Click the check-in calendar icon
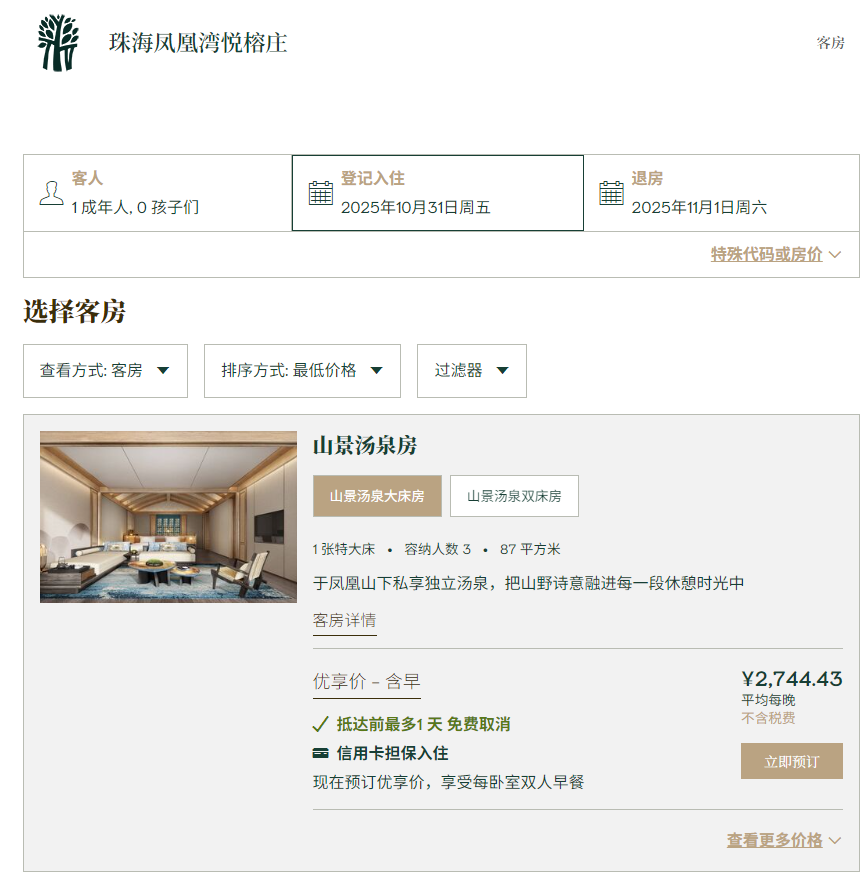This screenshot has width=866, height=879. point(321,193)
